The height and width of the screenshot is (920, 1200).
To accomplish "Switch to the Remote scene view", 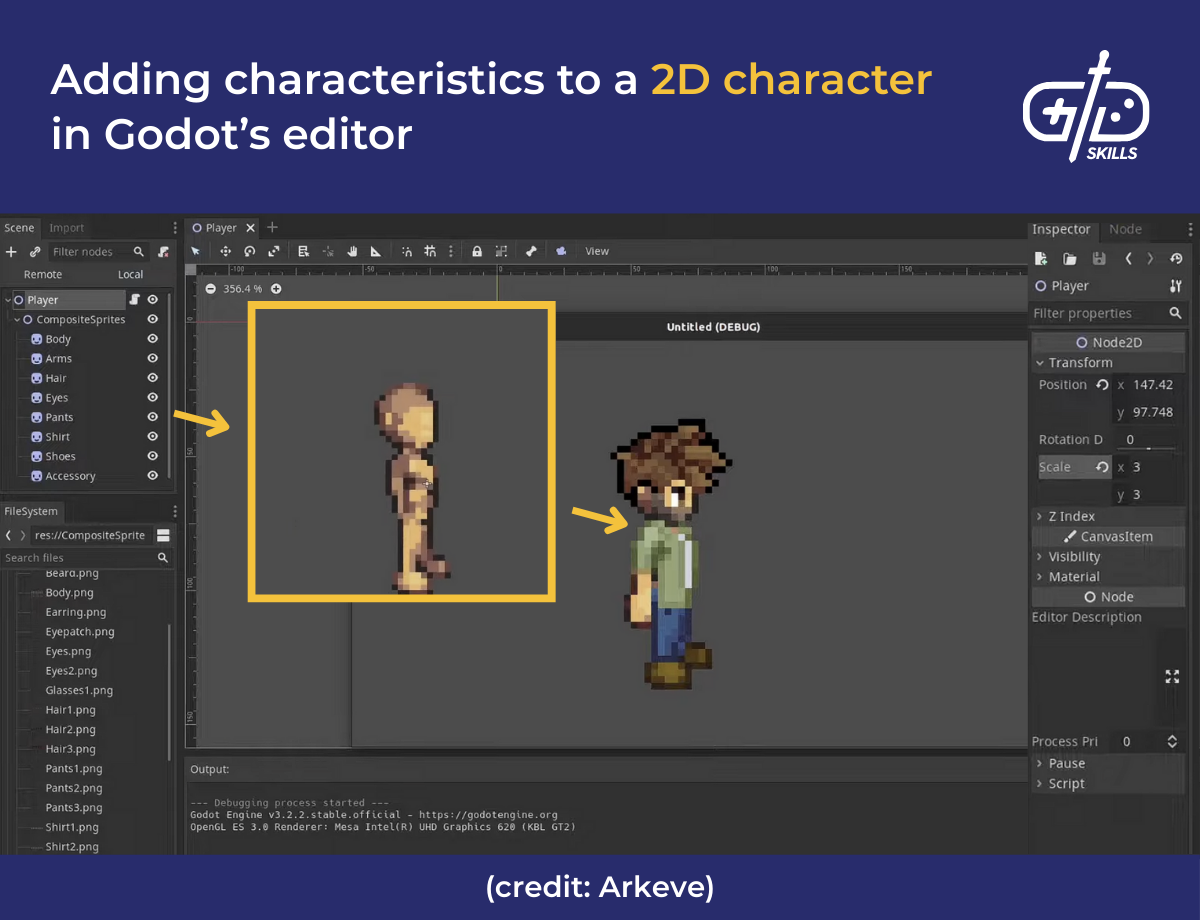I will (42, 273).
